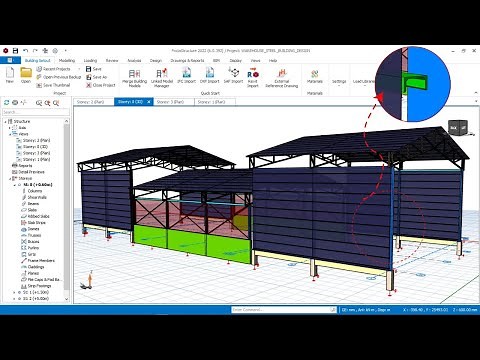This screenshot has height=360, width=480.
Task: Expand the Axis node in the tree
Action: [10, 128]
